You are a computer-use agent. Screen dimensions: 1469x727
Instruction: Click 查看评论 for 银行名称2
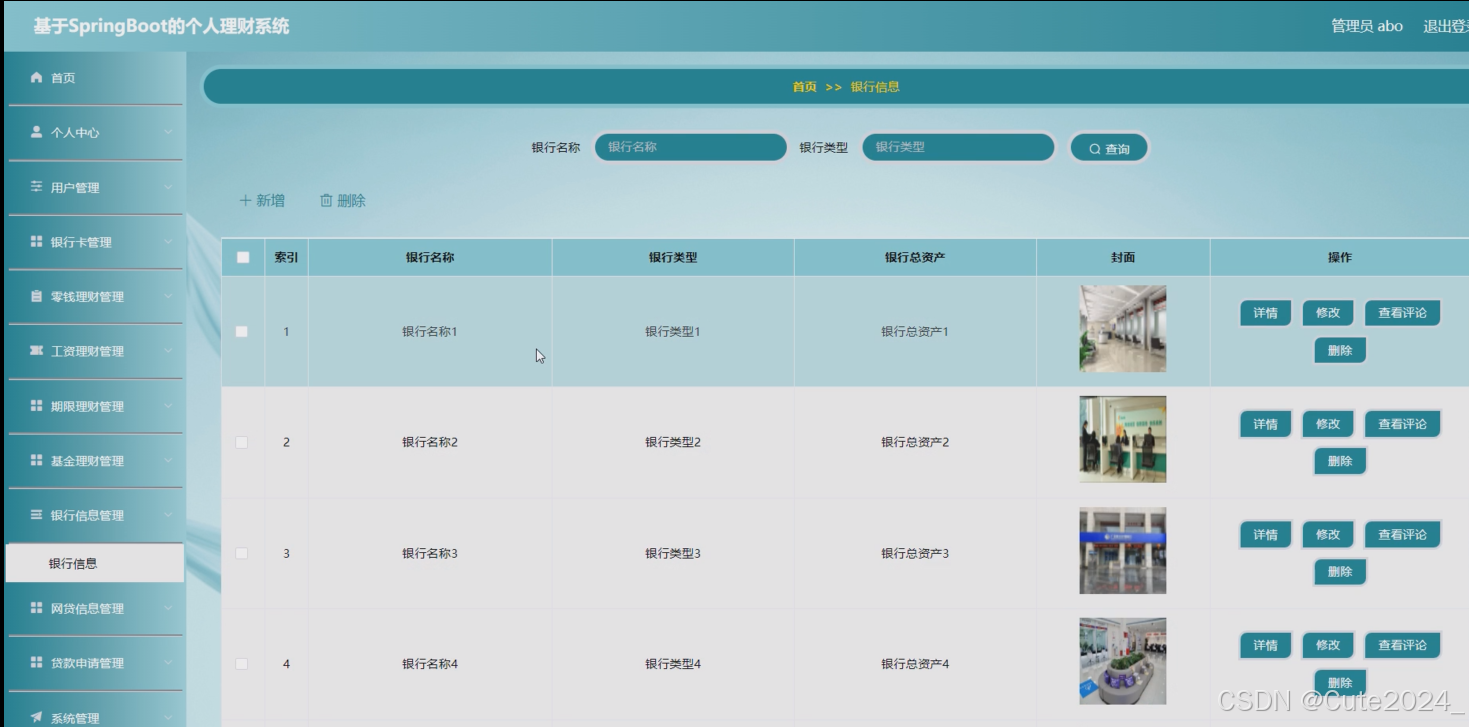coord(1402,424)
